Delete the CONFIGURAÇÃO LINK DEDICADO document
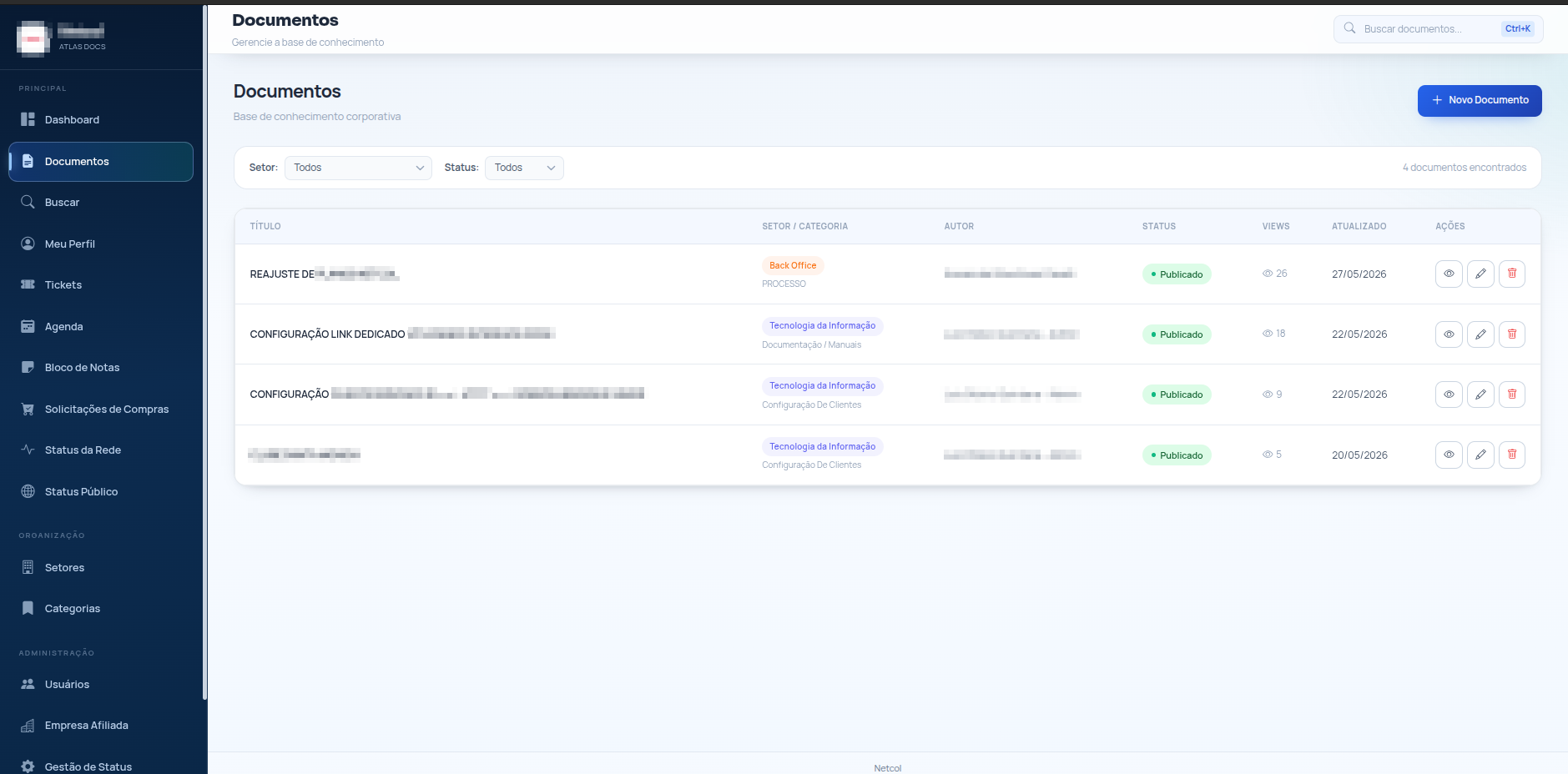This screenshot has height=774, width=1568. click(x=1512, y=334)
